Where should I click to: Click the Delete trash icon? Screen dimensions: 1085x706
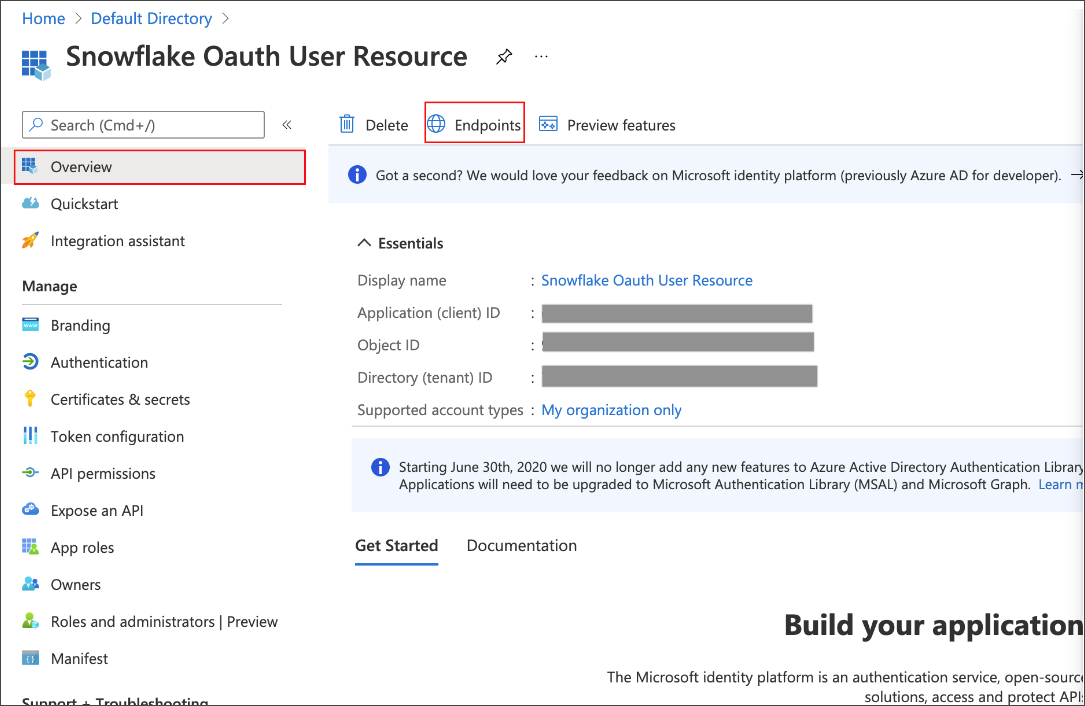tap(347, 123)
